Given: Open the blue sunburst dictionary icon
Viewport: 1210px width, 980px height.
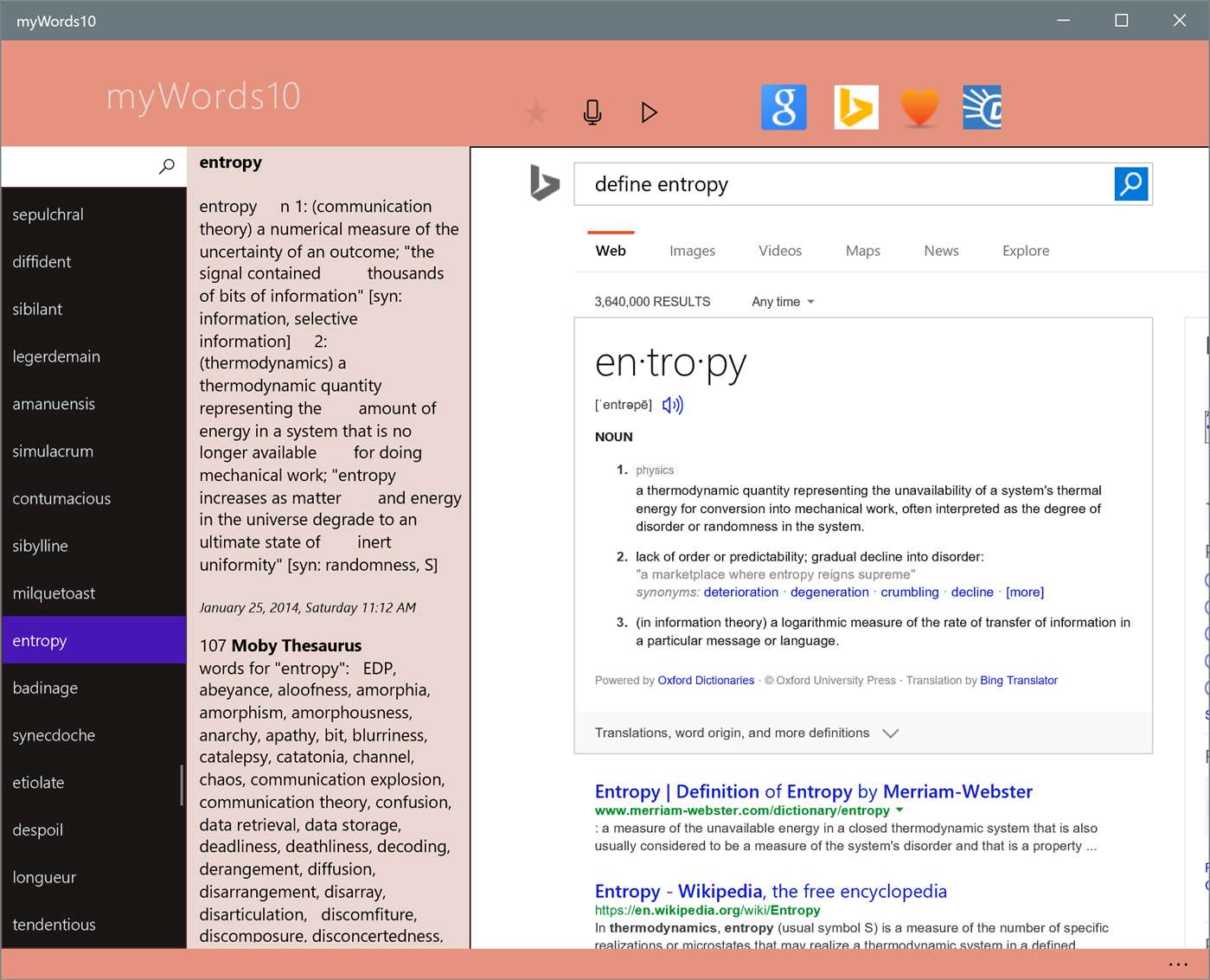Looking at the screenshot, I should (982, 107).
